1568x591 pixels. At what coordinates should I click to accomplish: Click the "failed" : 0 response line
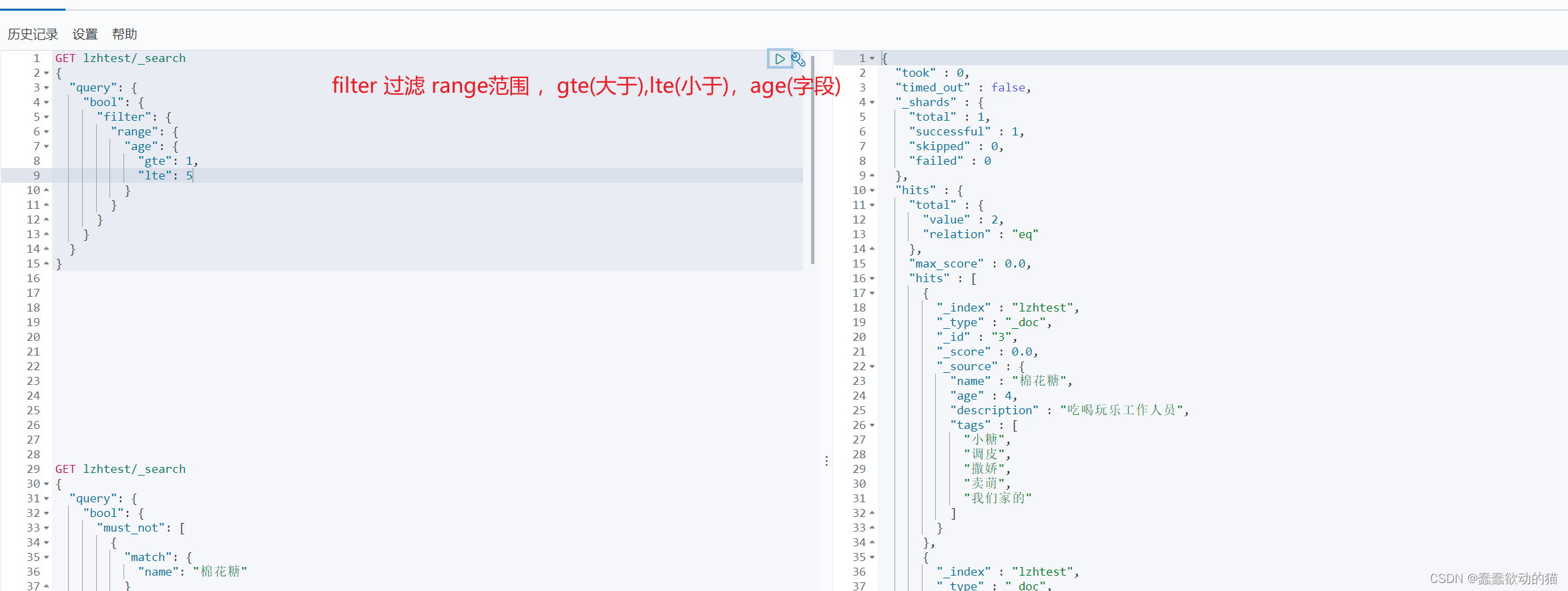[x=950, y=161]
